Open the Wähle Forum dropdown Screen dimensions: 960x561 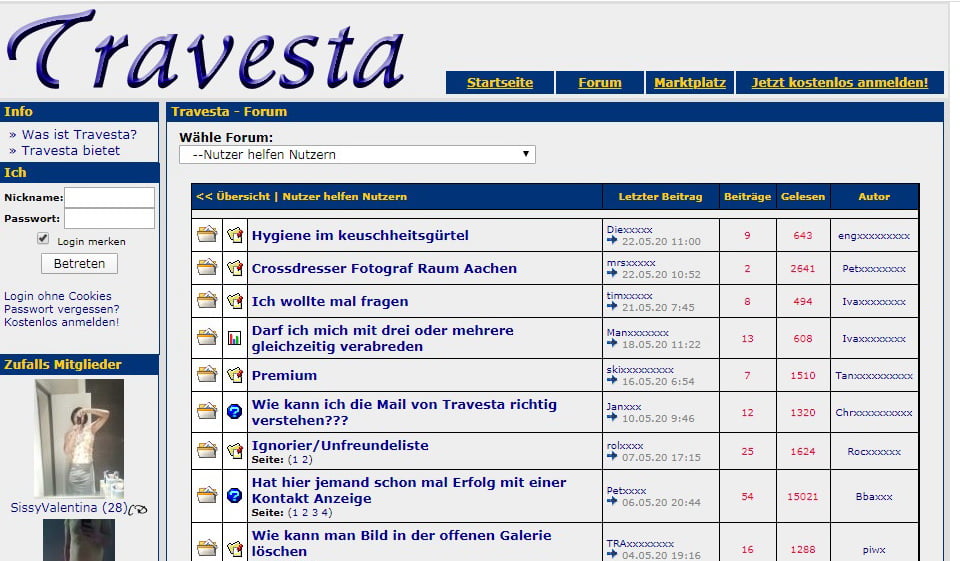pos(357,155)
